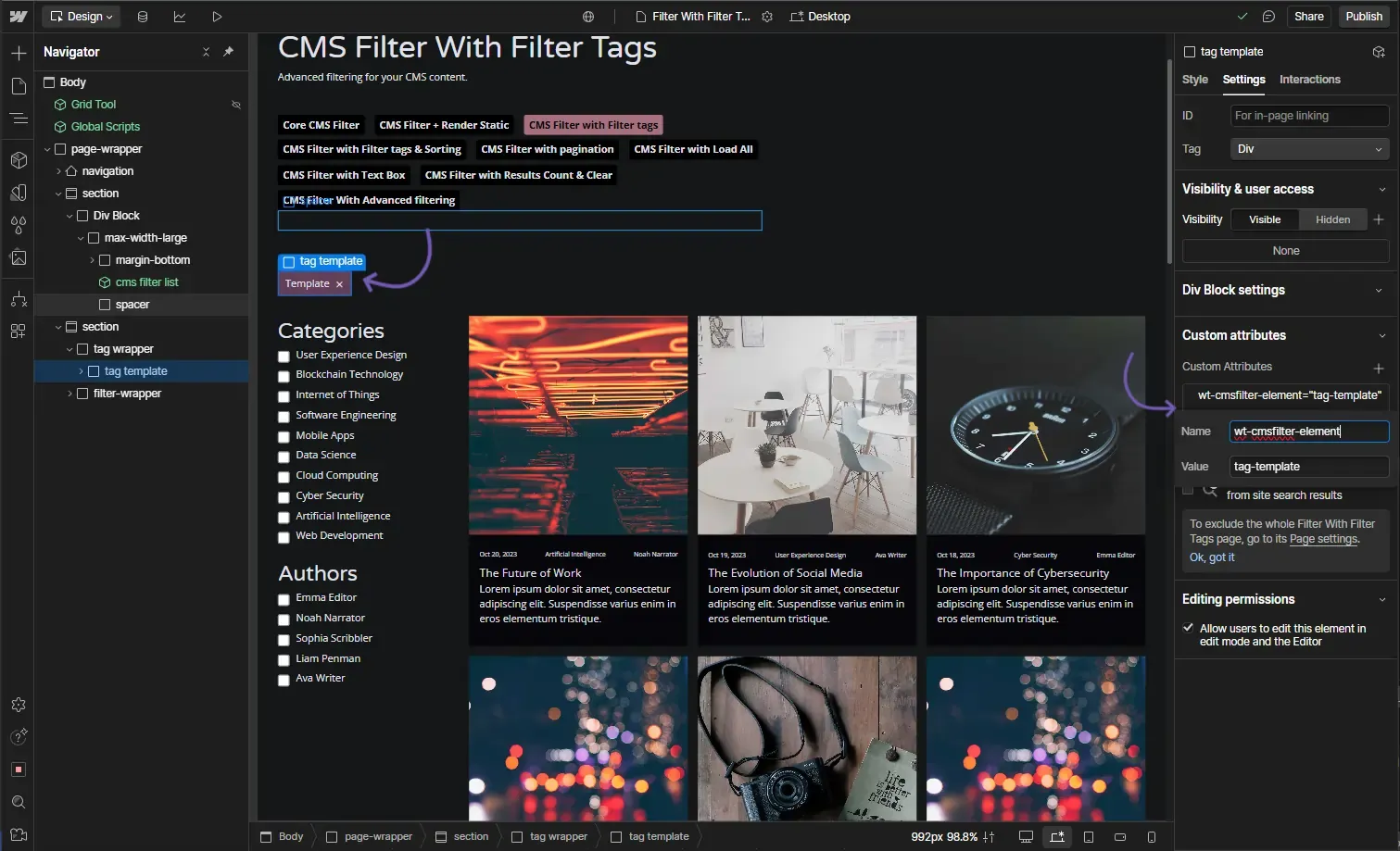Screen dimensions: 1400x851
Task: Open the Assets image icon
Action: click(x=19, y=257)
